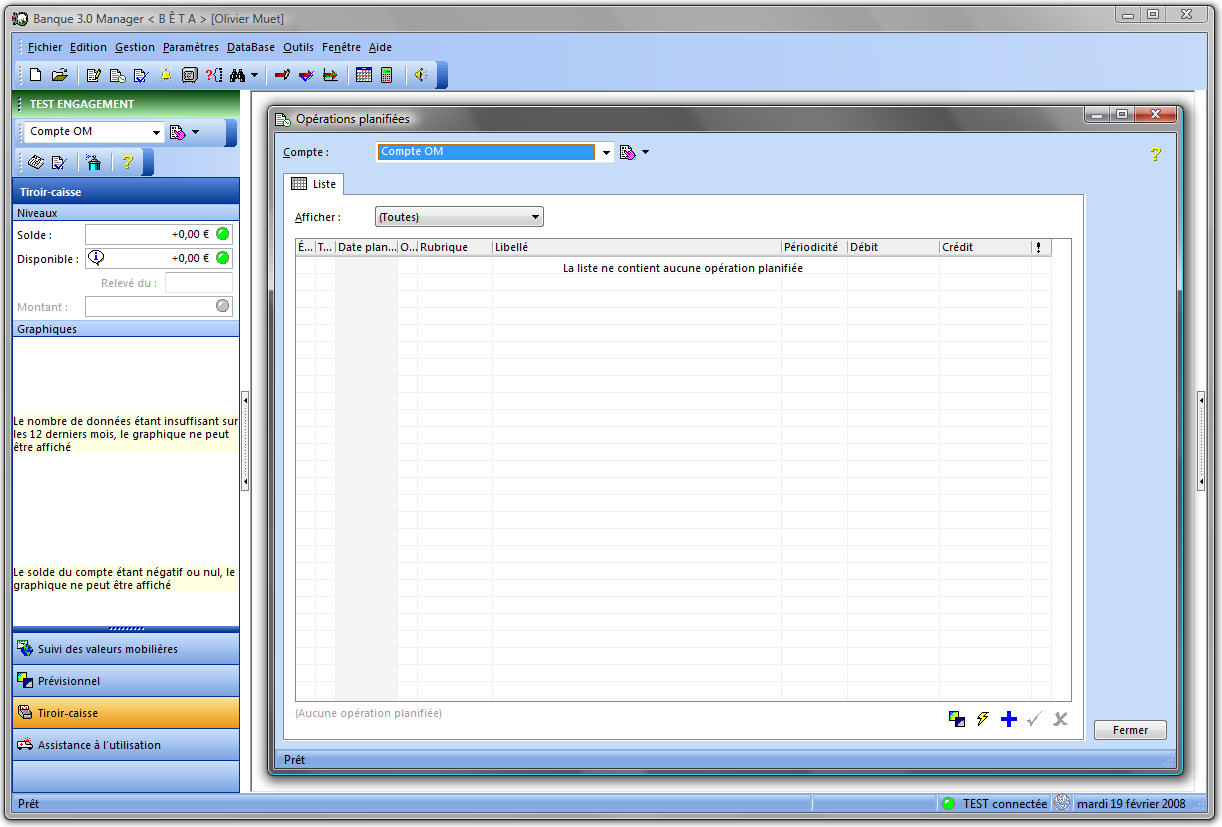Viewport: 1222px width, 827px height.
Task: Click the green indicator beside Disponible
Action: 223,258
